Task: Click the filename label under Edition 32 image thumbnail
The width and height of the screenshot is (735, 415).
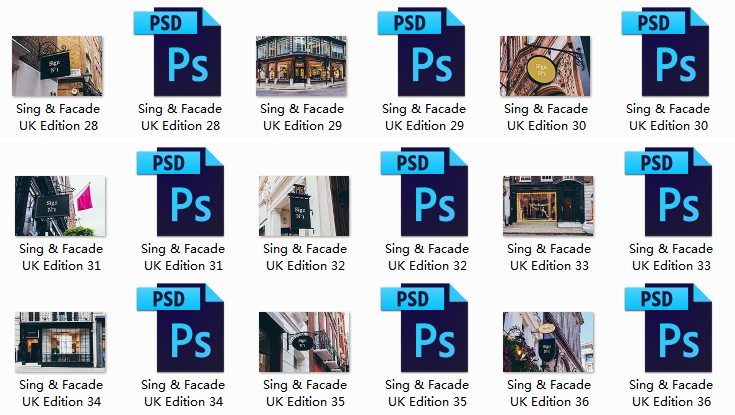Action: coord(304,257)
